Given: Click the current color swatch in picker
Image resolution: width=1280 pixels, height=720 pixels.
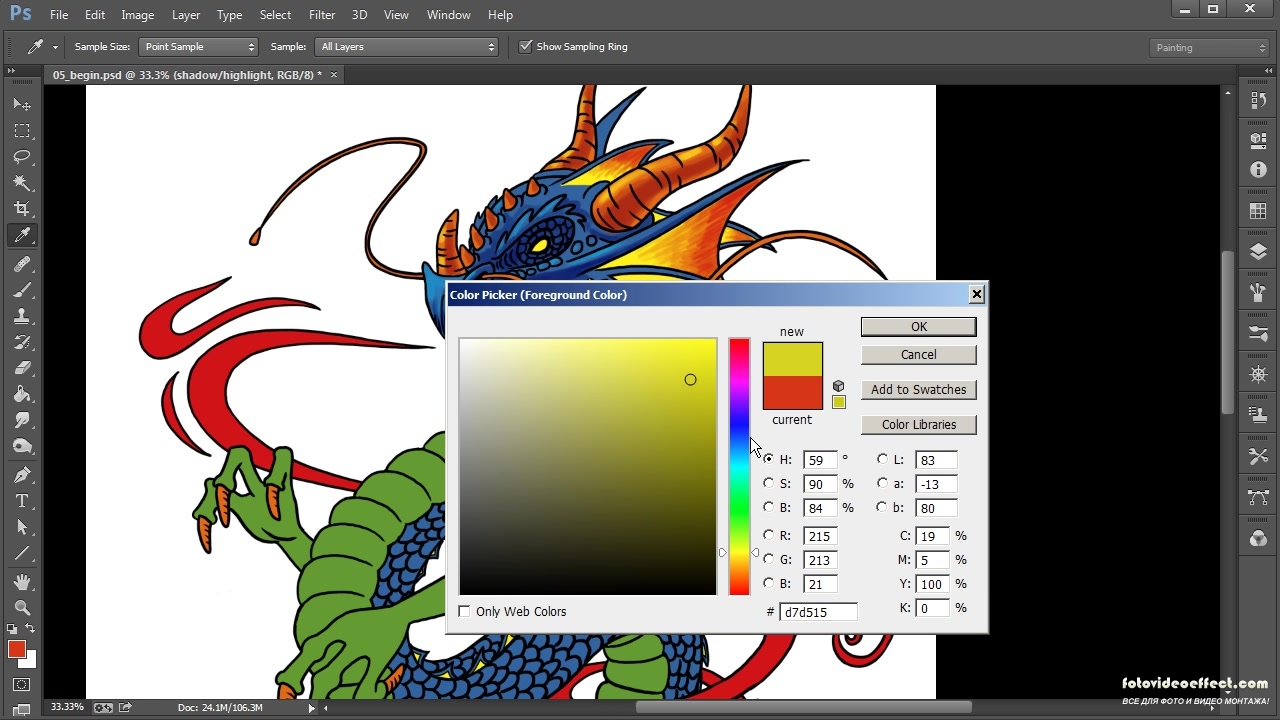Looking at the screenshot, I should click(793, 392).
